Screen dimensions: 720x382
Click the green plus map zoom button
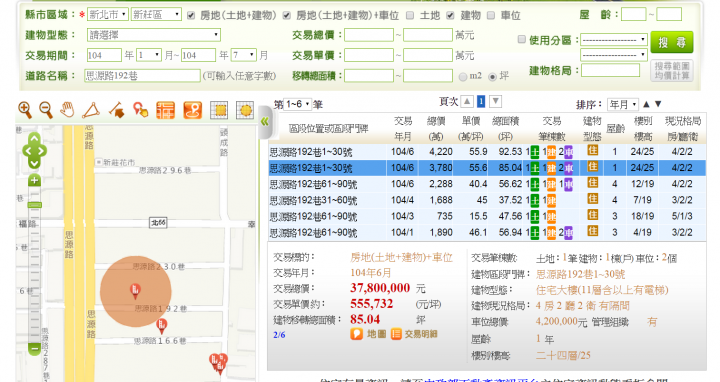click(34, 180)
